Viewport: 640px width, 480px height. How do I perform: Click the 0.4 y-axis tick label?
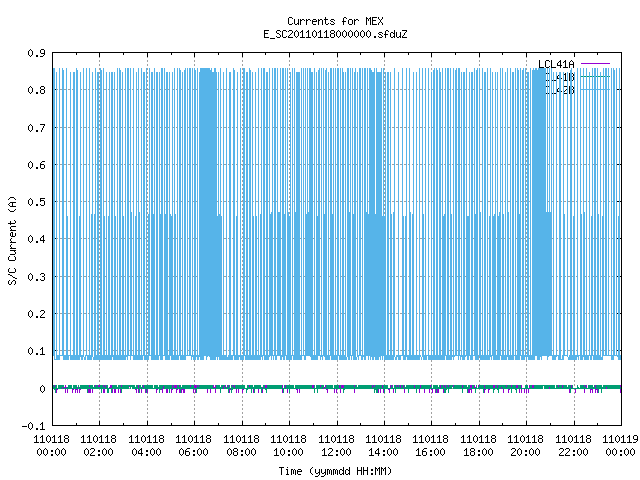(36, 239)
